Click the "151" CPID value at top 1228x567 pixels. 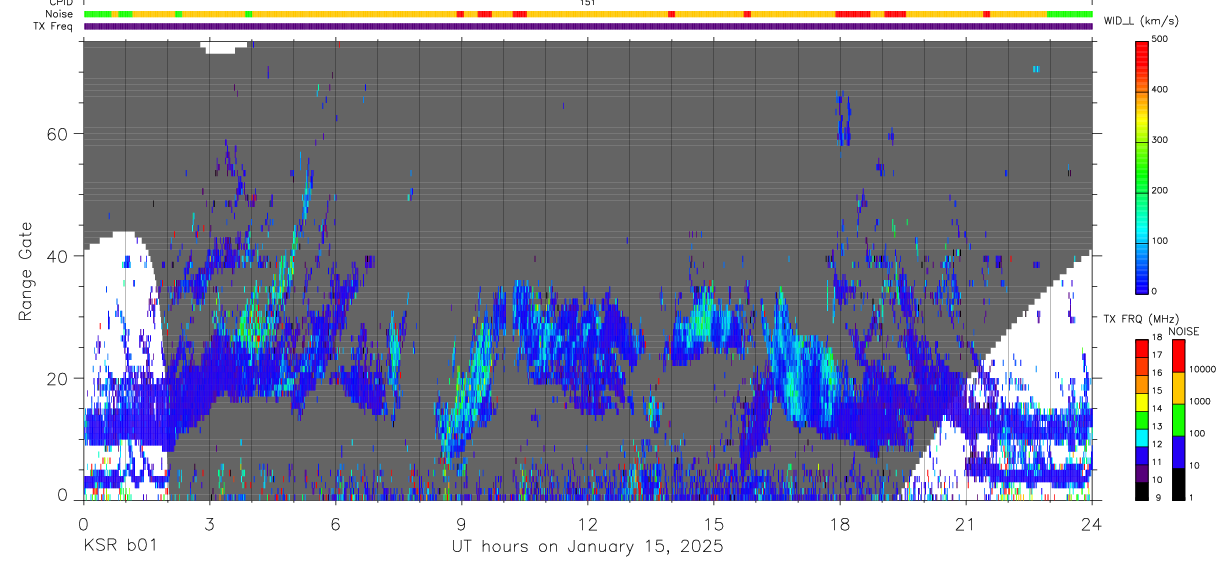(587, 3)
